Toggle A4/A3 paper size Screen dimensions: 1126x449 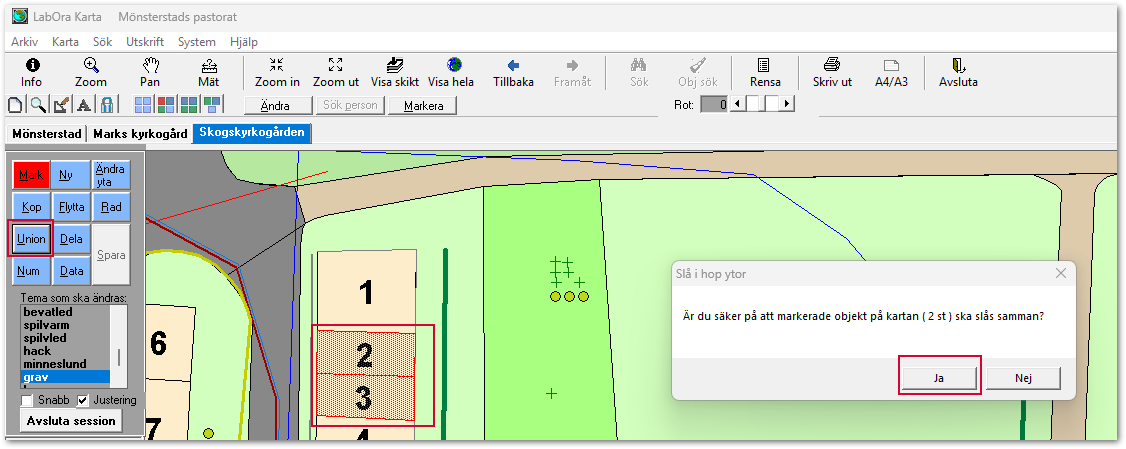(891, 73)
